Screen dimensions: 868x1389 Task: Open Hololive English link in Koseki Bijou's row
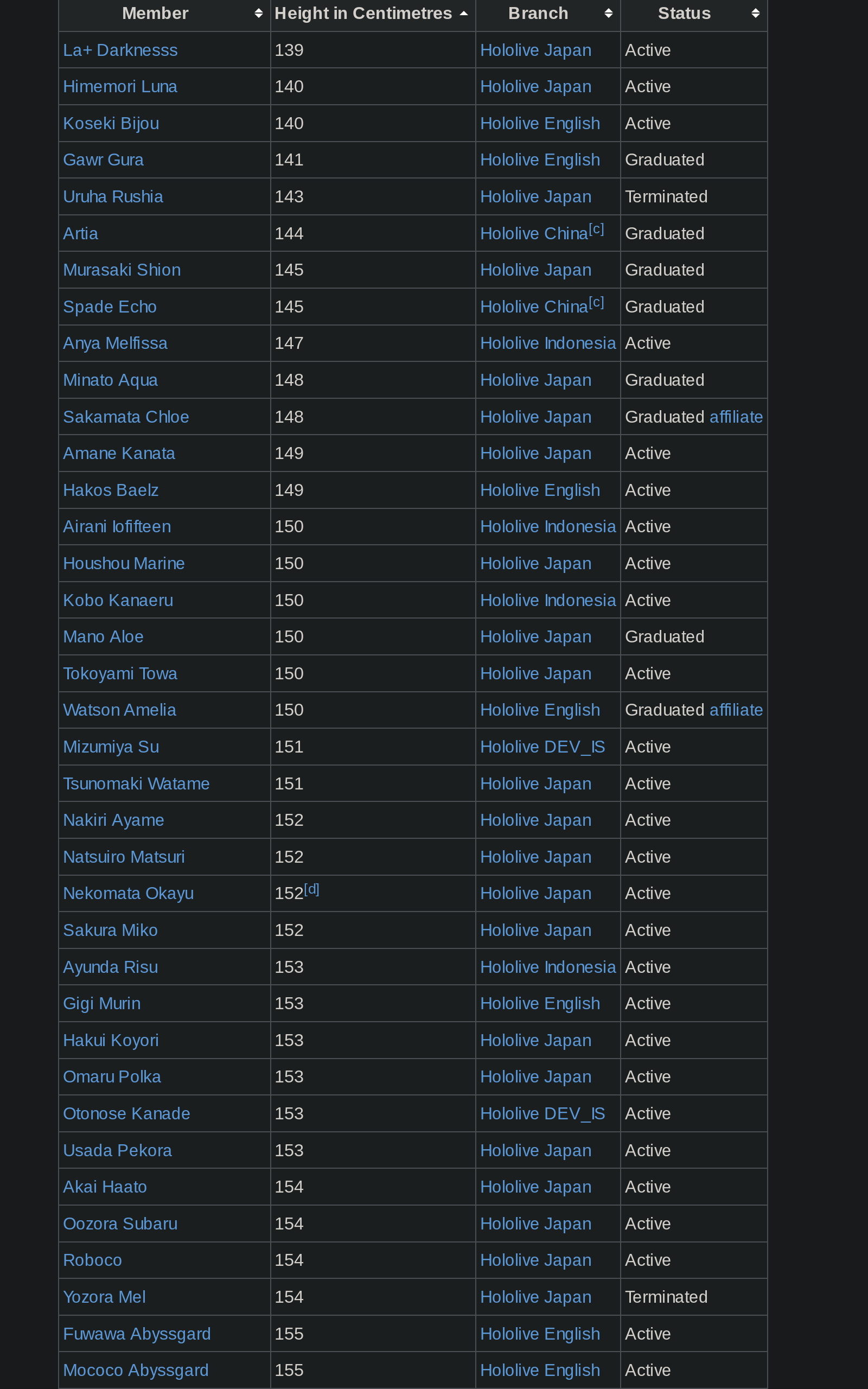pyautogui.click(x=540, y=123)
